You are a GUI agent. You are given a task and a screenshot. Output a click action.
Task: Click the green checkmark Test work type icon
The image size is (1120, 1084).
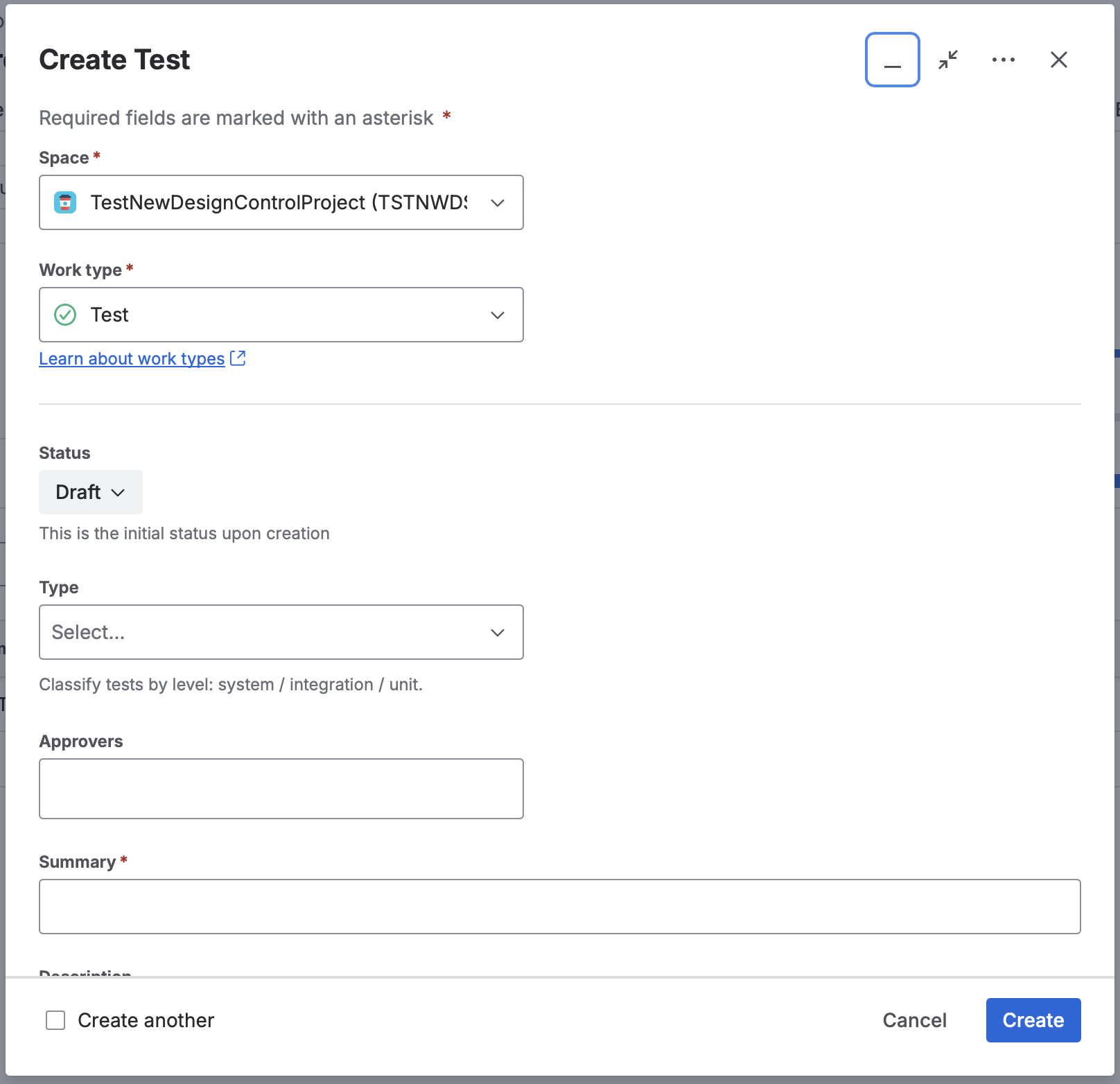coord(65,315)
